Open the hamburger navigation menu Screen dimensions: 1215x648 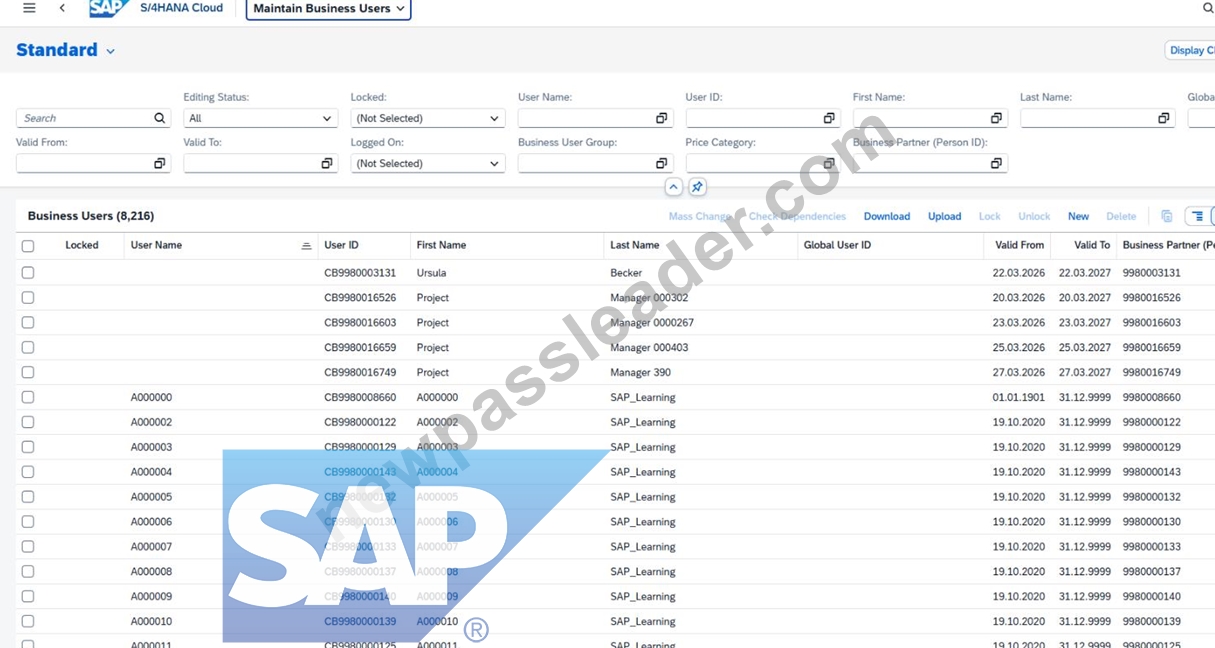29,8
